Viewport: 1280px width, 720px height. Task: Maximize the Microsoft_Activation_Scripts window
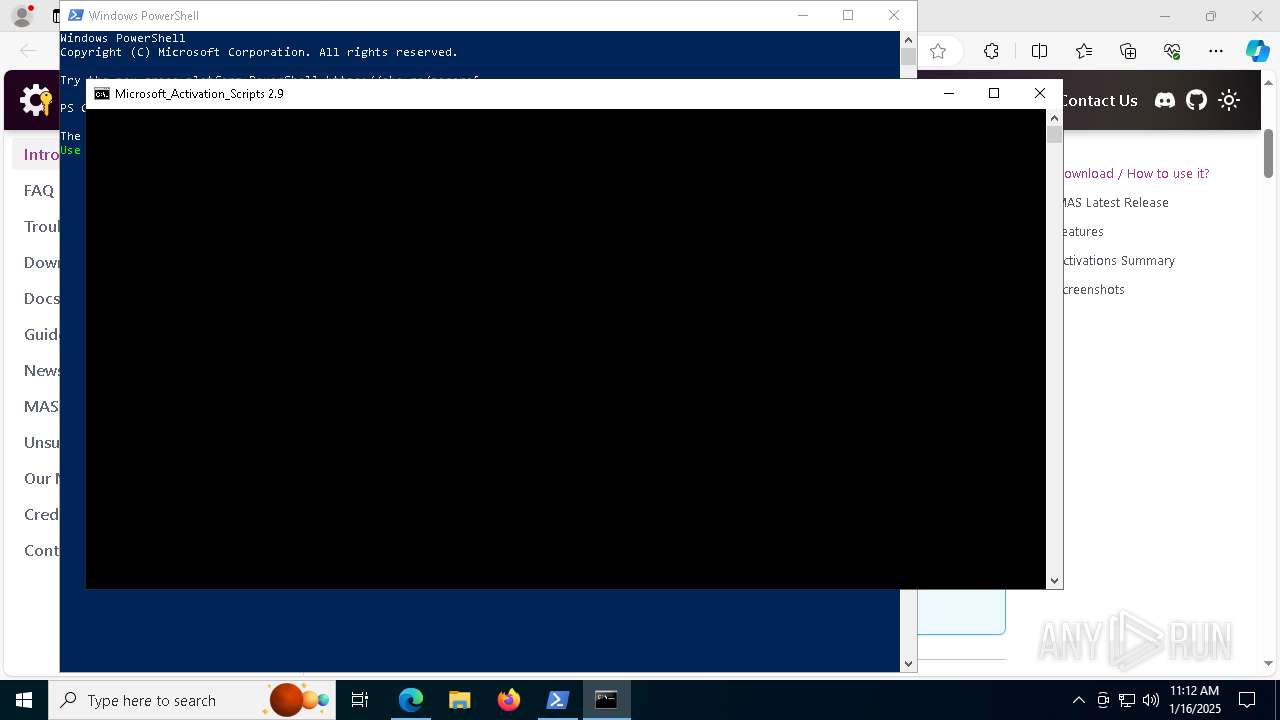[994, 93]
